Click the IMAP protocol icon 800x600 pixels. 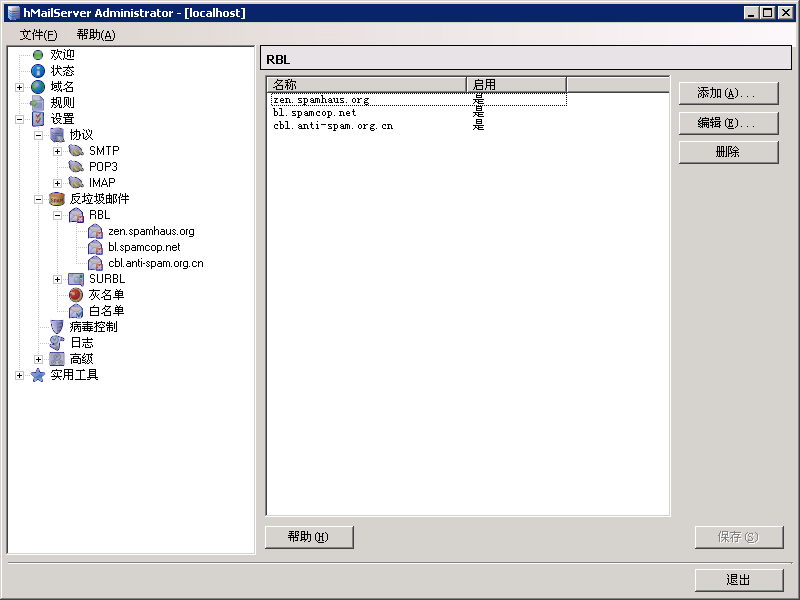76,182
